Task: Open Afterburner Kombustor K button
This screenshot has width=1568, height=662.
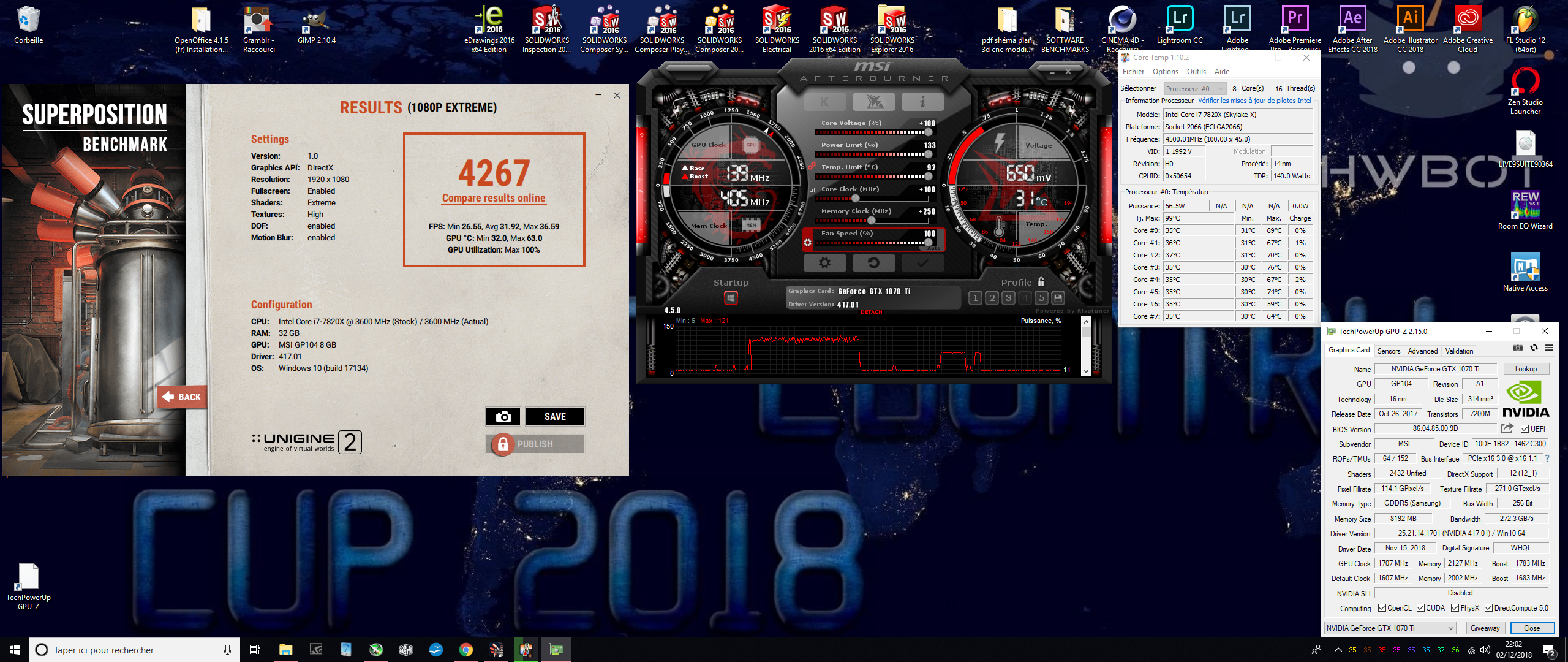Action: [824, 102]
